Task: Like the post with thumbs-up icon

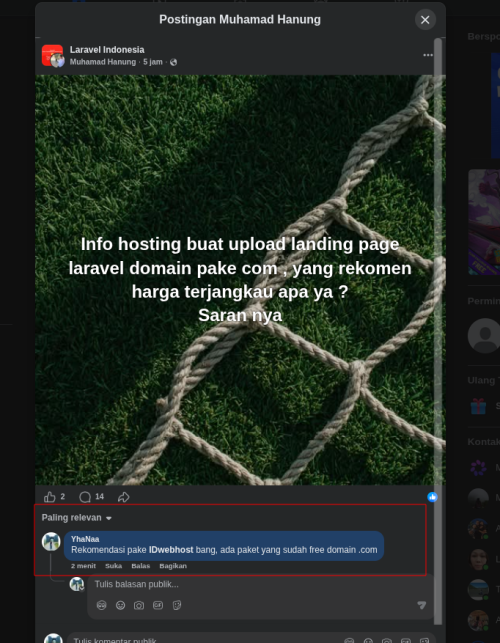Action: point(50,497)
